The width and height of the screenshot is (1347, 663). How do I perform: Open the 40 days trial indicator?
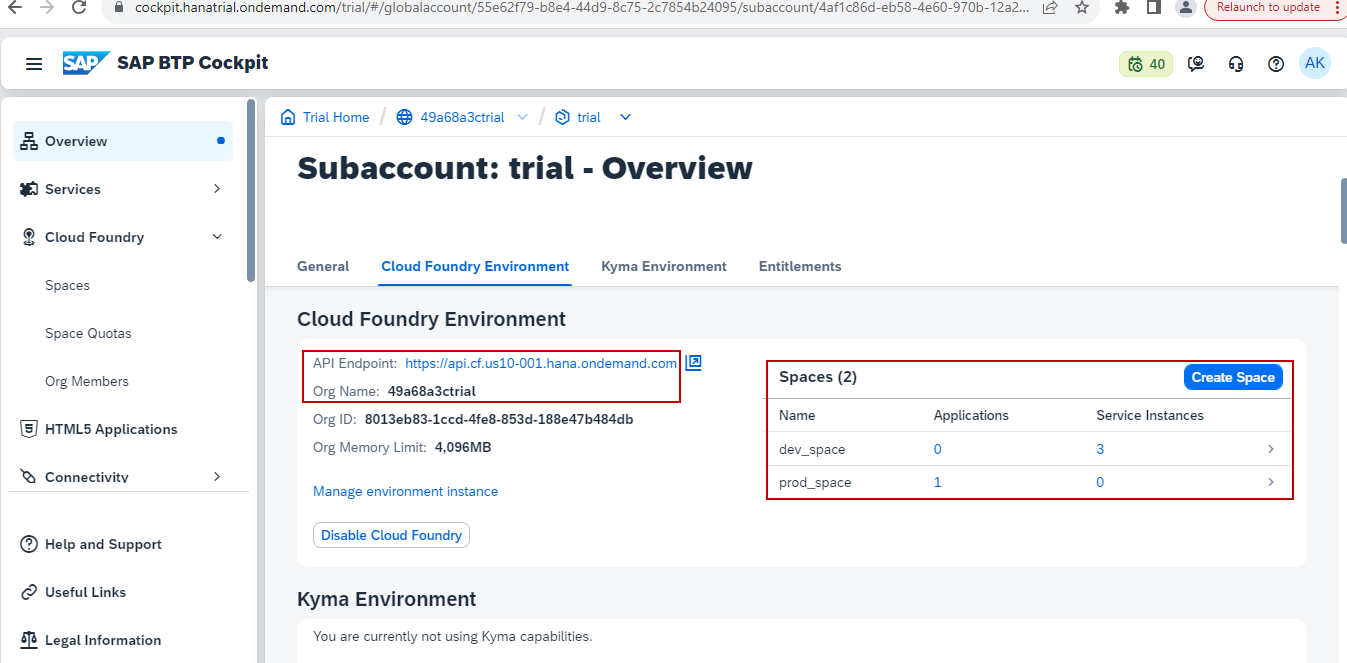pos(1146,64)
